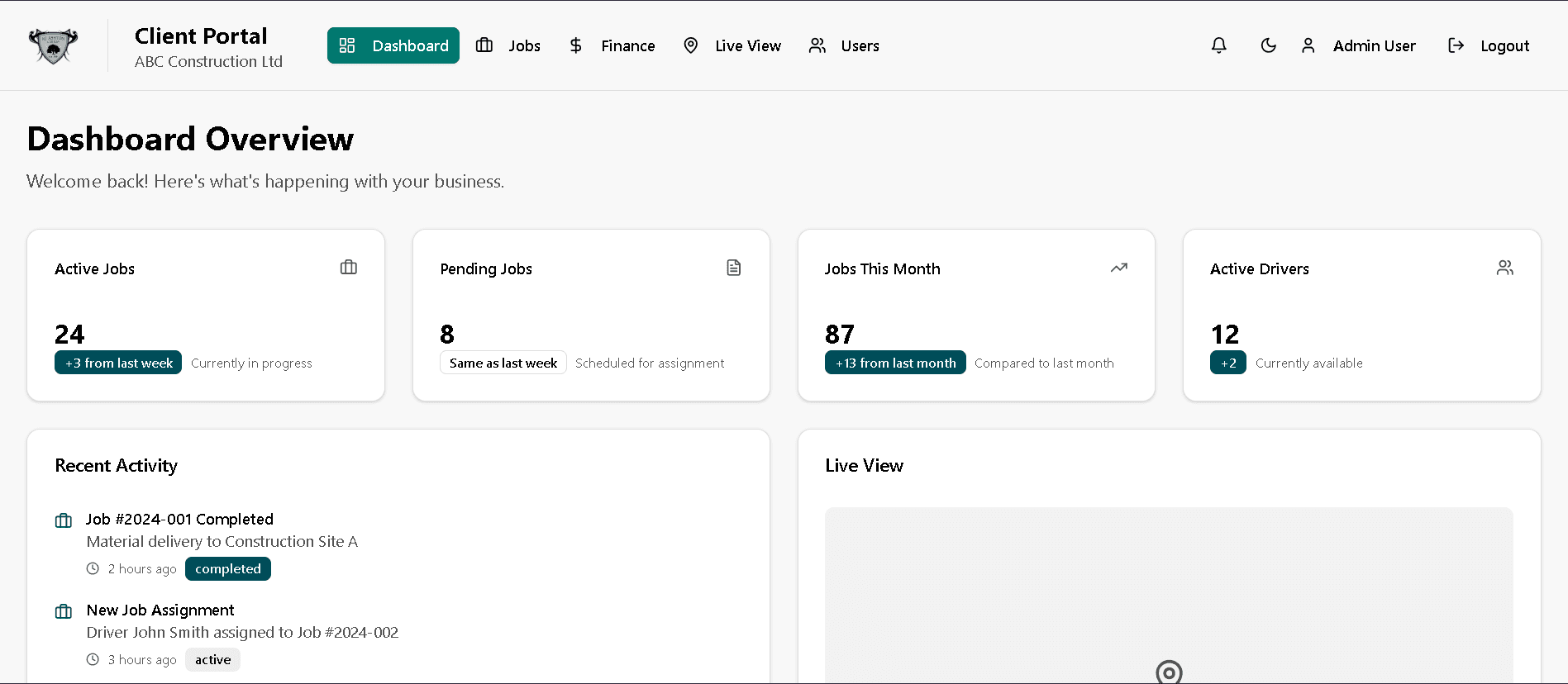The image size is (1568, 684).
Task: Open the Finance section
Action: pos(612,45)
